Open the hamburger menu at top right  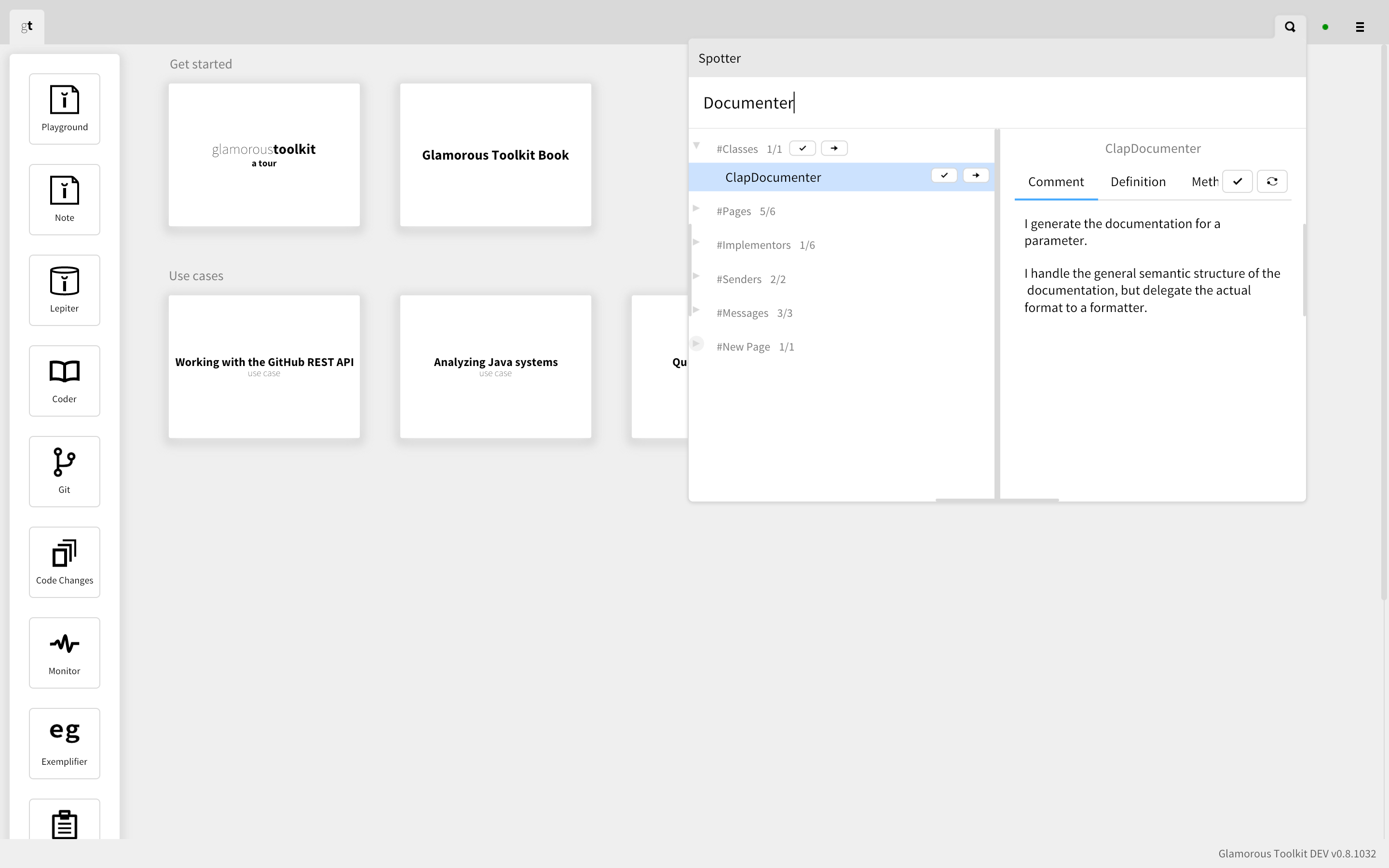pos(1360,27)
